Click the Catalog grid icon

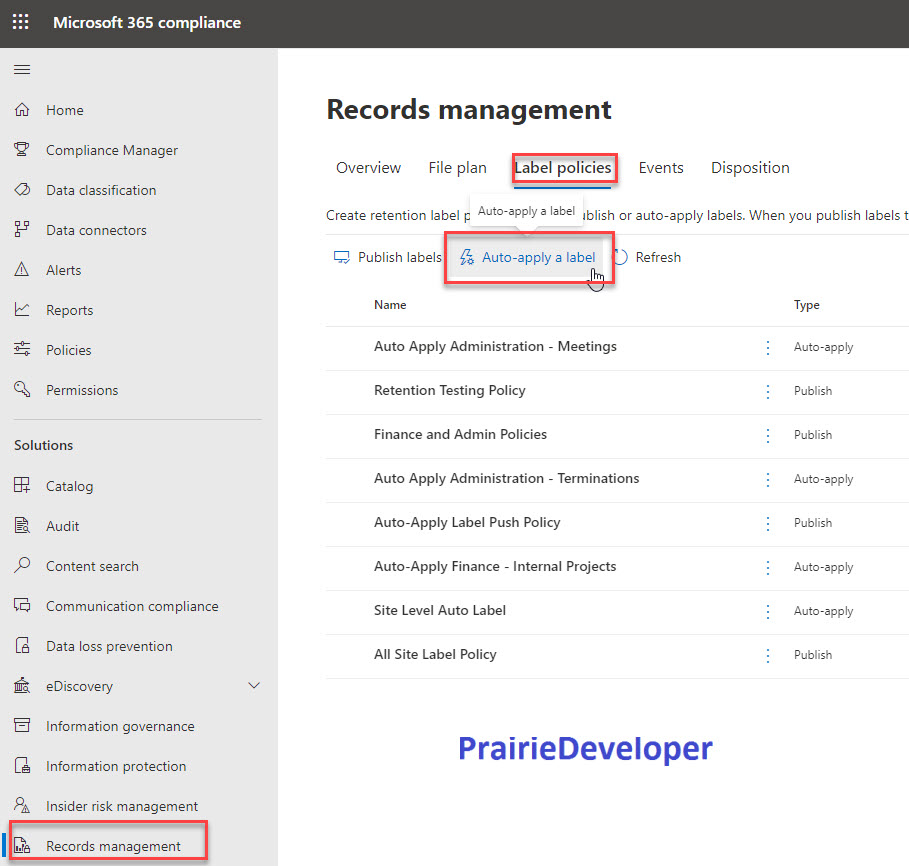point(22,485)
